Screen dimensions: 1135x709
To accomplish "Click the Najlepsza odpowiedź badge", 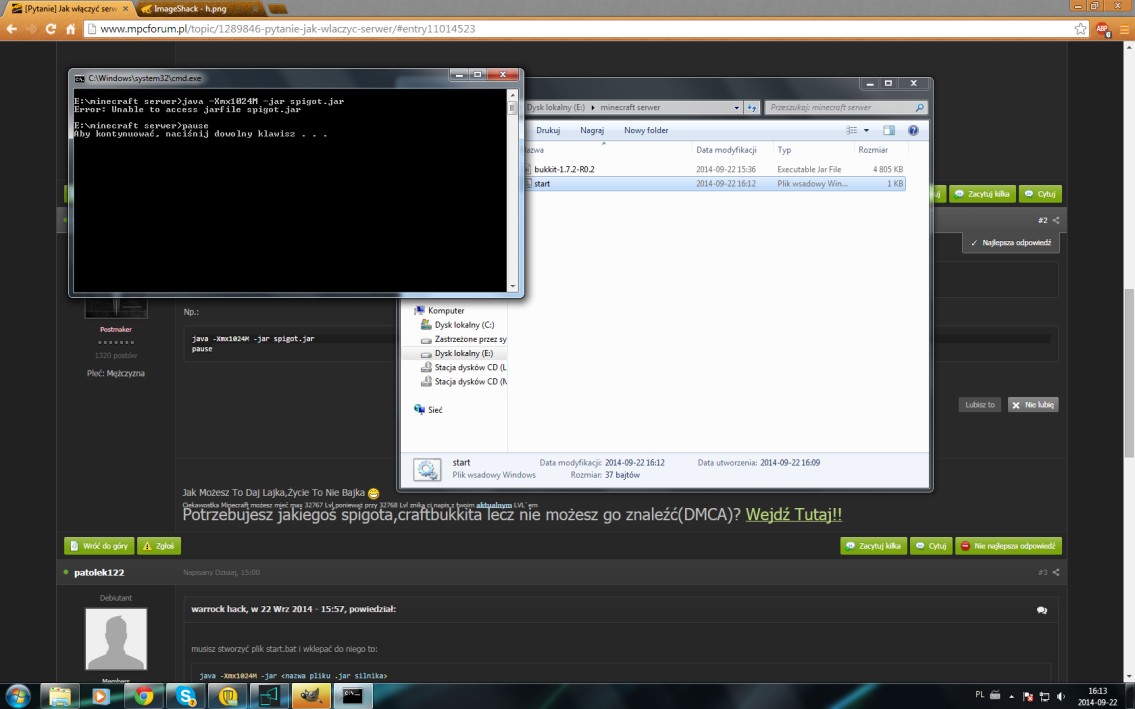I will point(1010,243).
